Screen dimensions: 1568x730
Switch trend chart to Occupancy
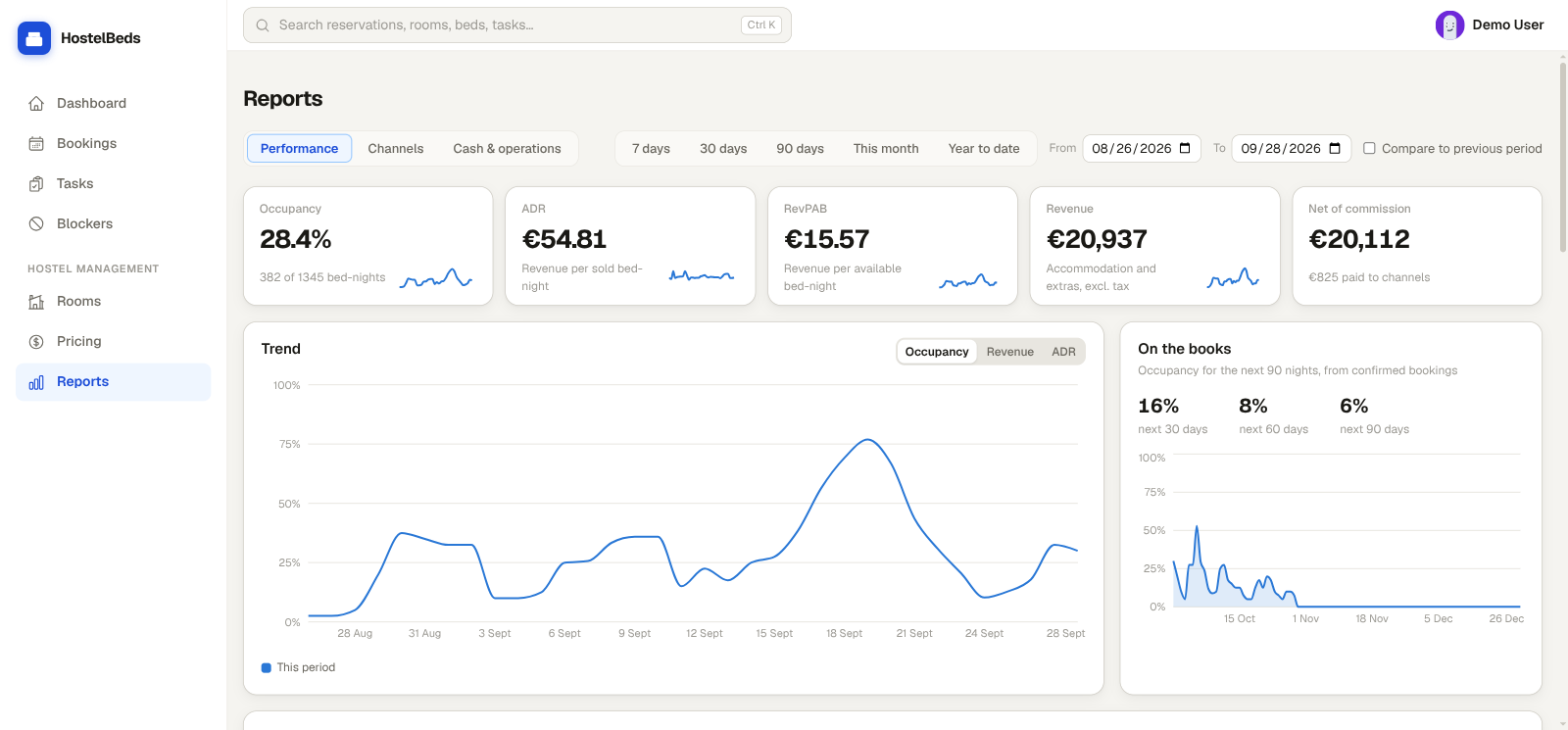[937, 352]
